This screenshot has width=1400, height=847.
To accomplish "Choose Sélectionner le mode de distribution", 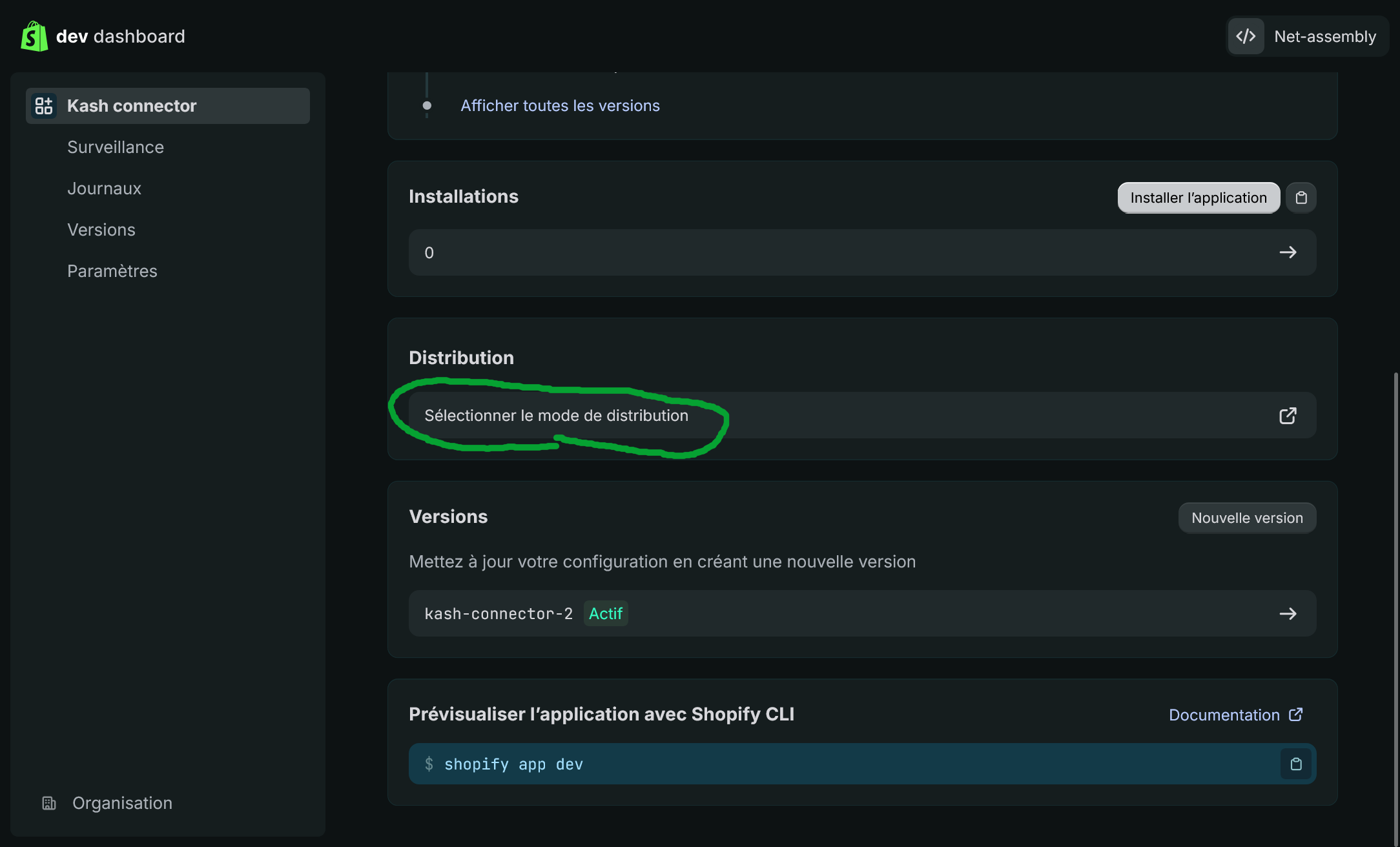I will tap(862, 415).
